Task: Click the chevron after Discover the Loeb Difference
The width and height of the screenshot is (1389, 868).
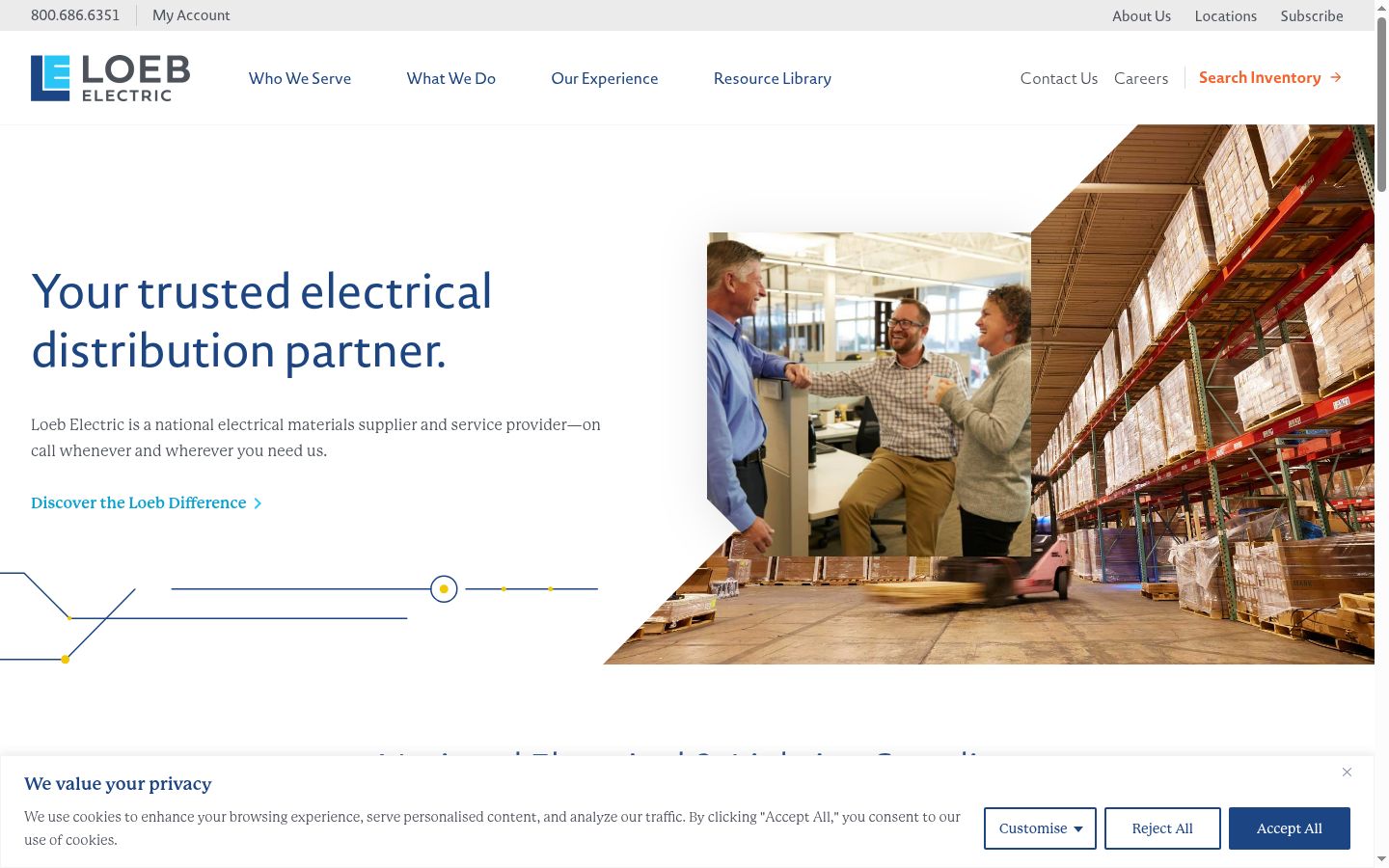Action: coord(258,503)
